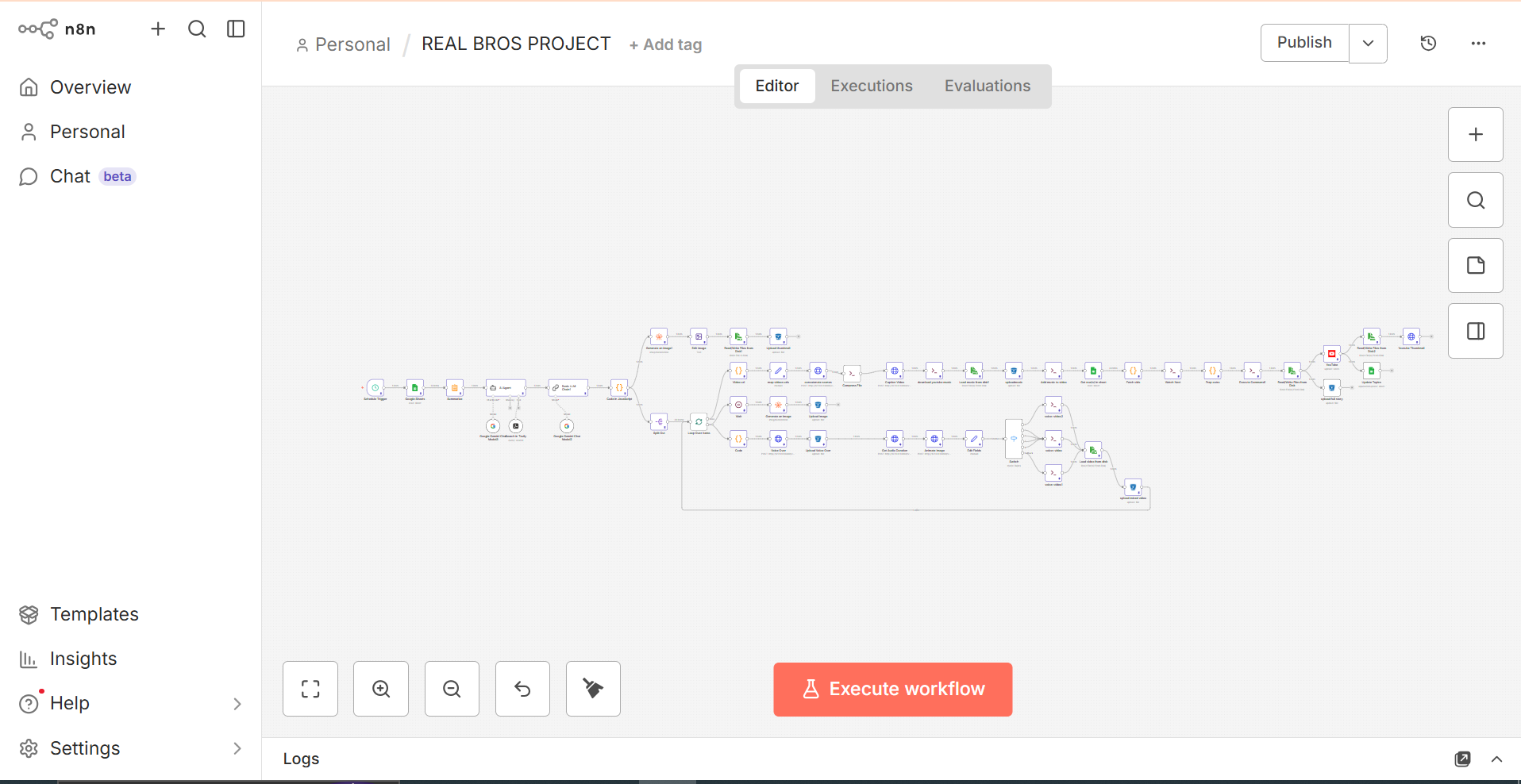Zoom out on the canvas
The width and height of the screenshot is (1521, 784).
(451, 689)
